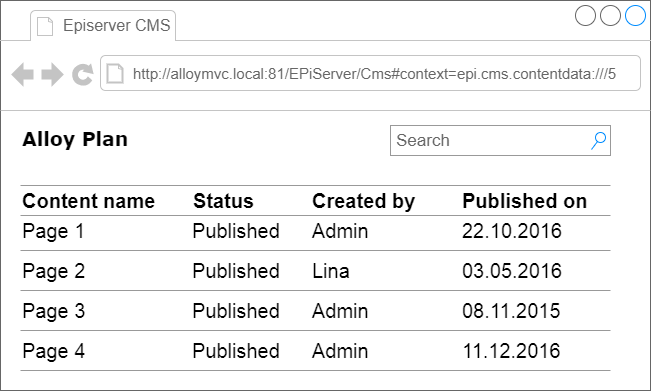Click the browser forward arrow
This screenshot has height=391, width=651.
(52, 74)
